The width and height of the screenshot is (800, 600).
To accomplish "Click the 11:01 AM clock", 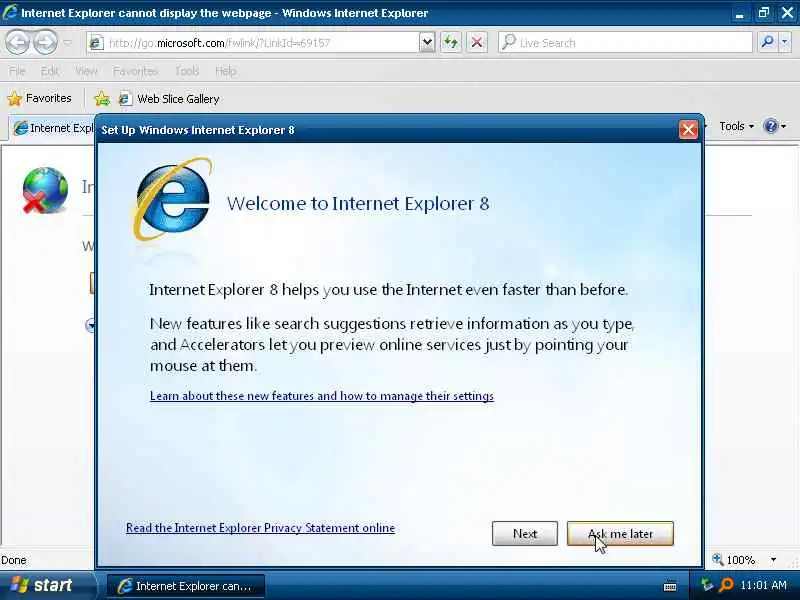I will 763,585.
